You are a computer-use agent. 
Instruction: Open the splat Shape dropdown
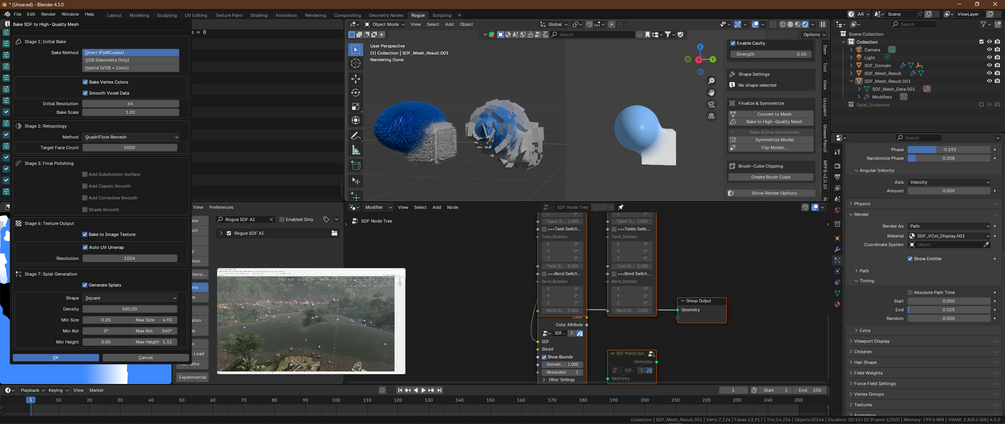point(129,297)
